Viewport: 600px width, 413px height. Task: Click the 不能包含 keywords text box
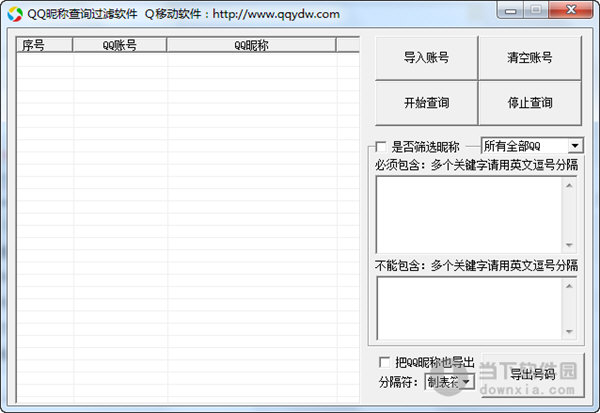[476, 309]
